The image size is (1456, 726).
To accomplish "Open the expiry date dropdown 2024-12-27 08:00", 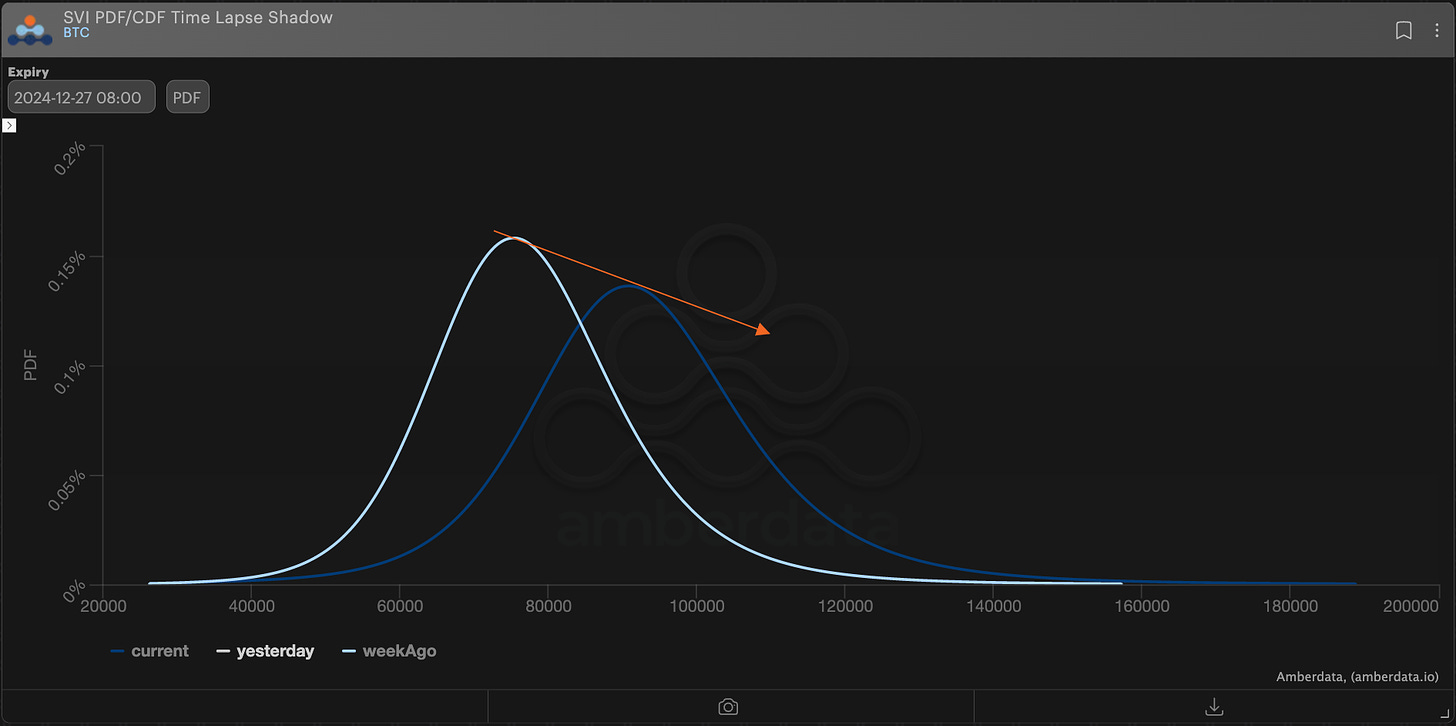I will [82, 97].
